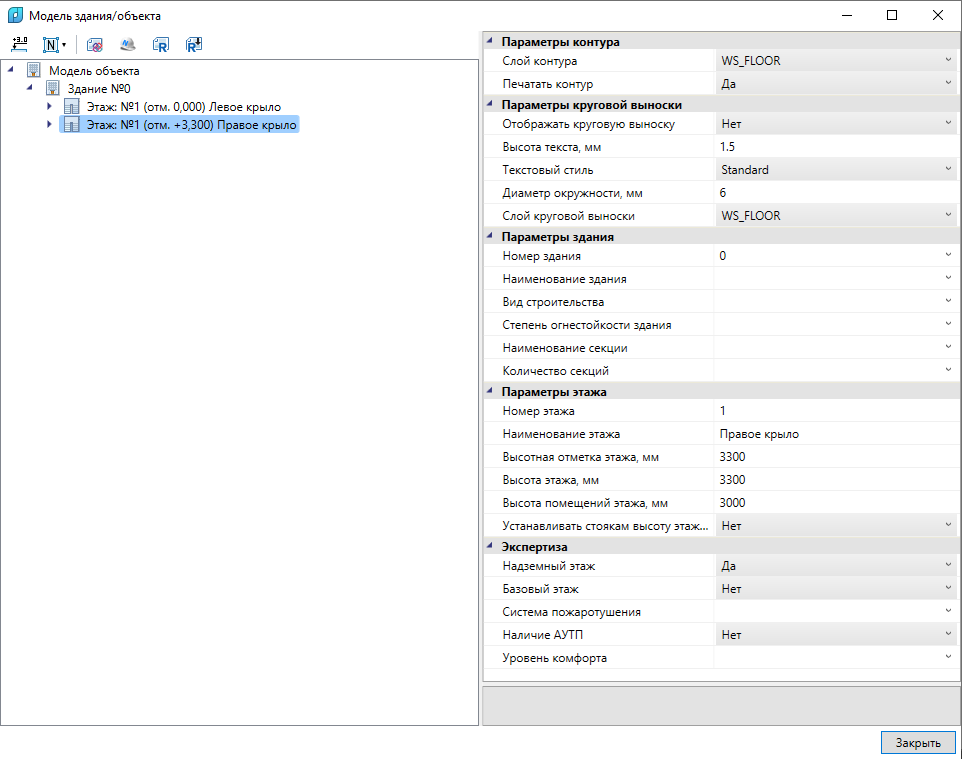This screenshot has height=759, width=962.
Task: Toggle the Отображать круговую выноску value
Action: pyautogui.click(x=836, y=124)
